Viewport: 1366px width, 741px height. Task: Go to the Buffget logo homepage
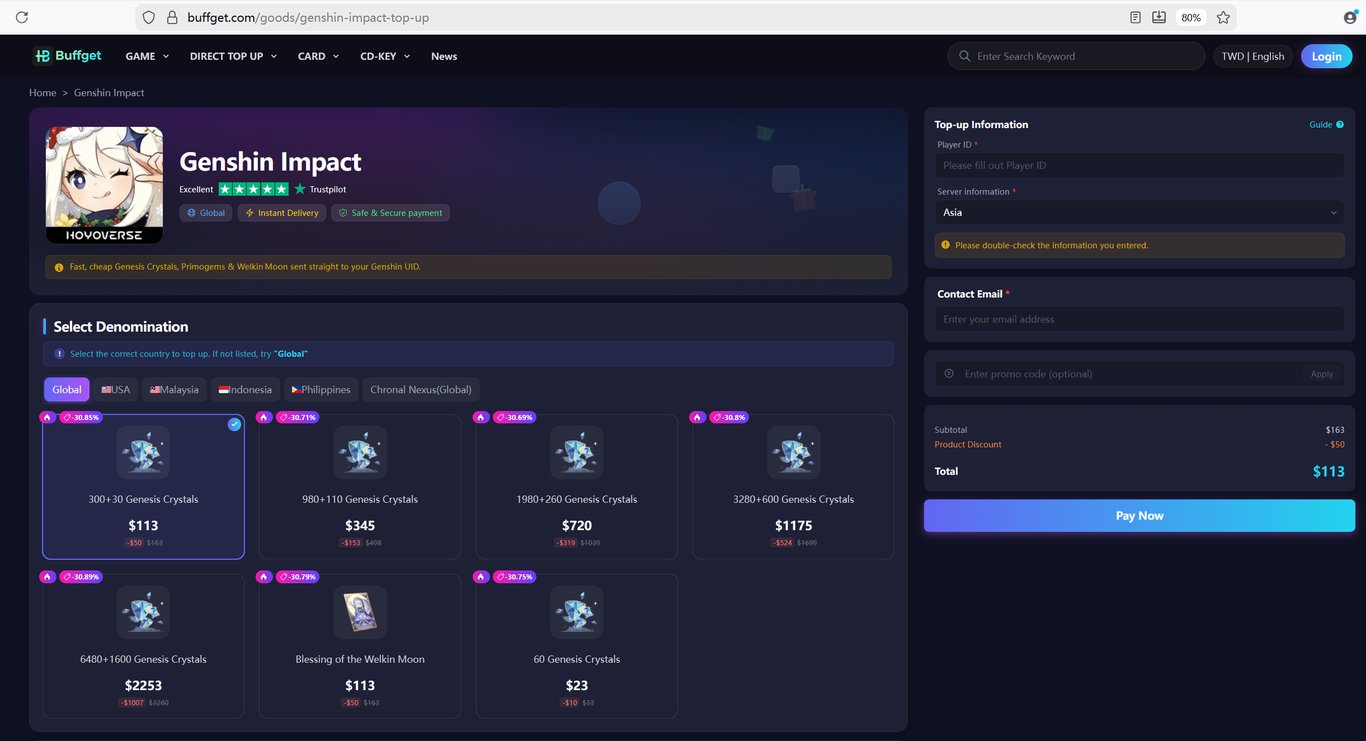coord(68,56)
